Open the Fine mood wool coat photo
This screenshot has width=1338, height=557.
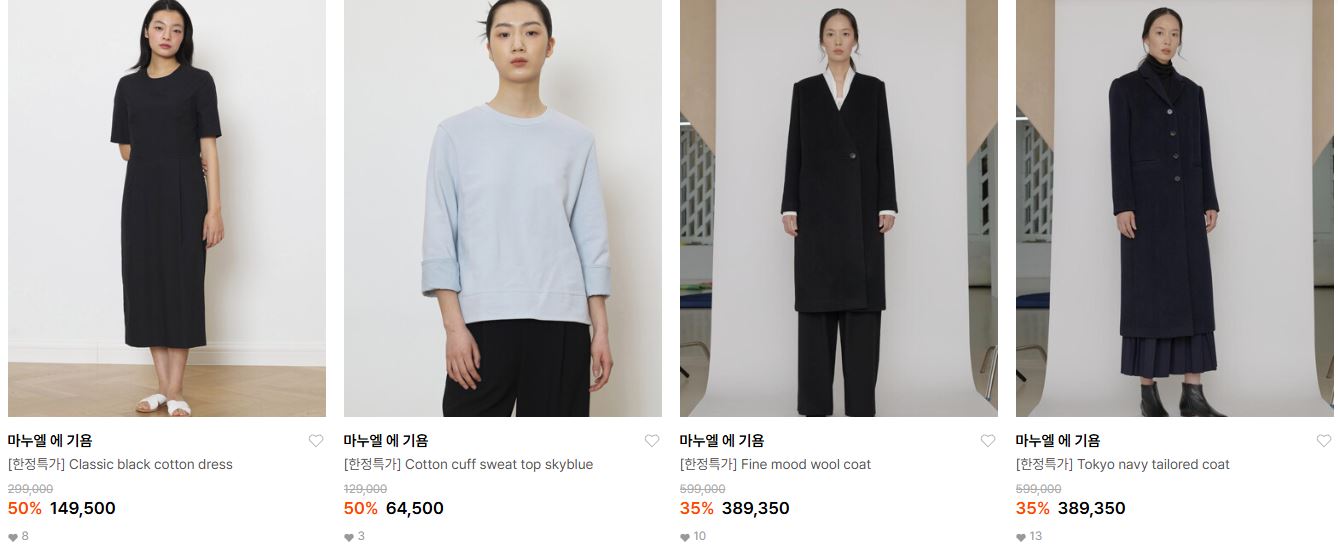tap(839, 208)
